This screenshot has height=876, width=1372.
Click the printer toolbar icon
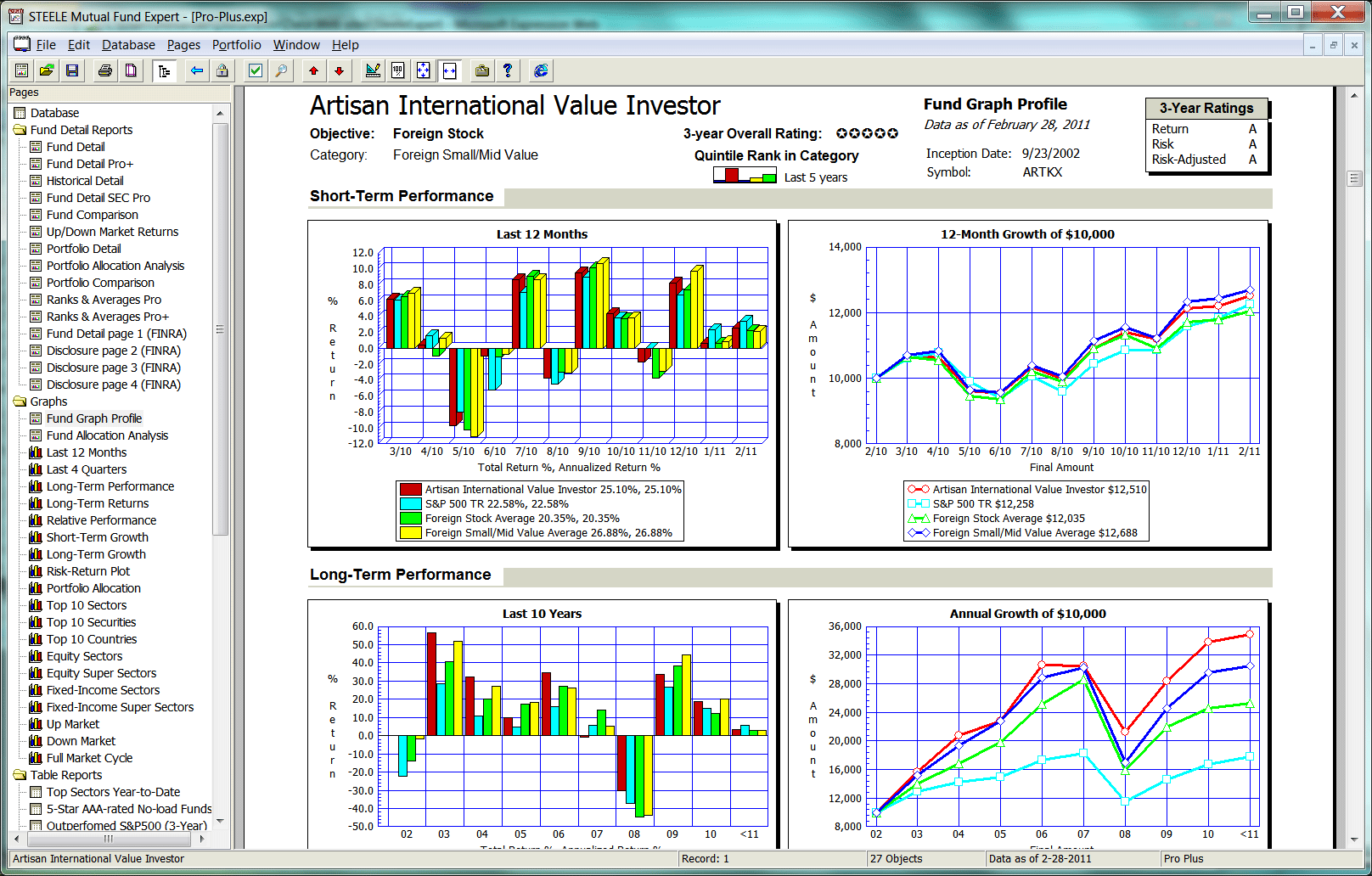coord(105,70)
